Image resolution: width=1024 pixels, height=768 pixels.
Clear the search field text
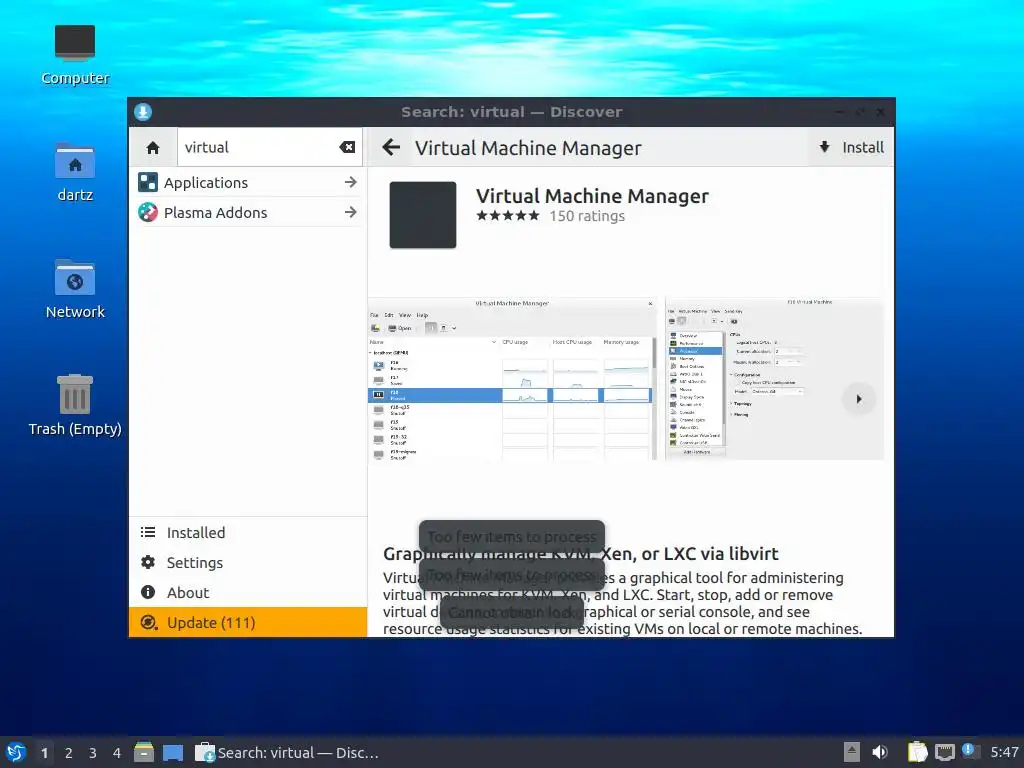click(x=347, y=148)
